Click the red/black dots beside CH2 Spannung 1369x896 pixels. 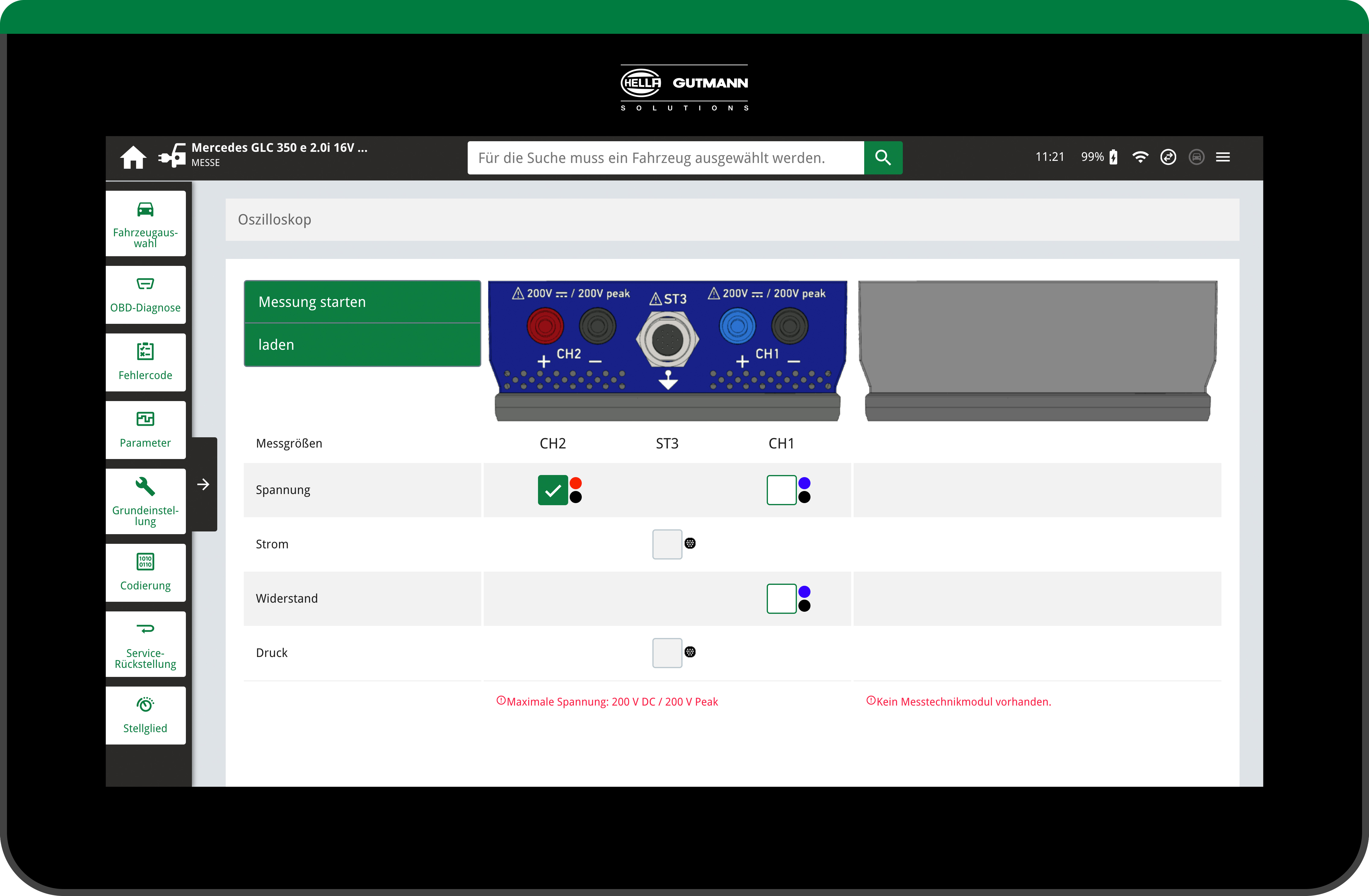tap(576, 490)
